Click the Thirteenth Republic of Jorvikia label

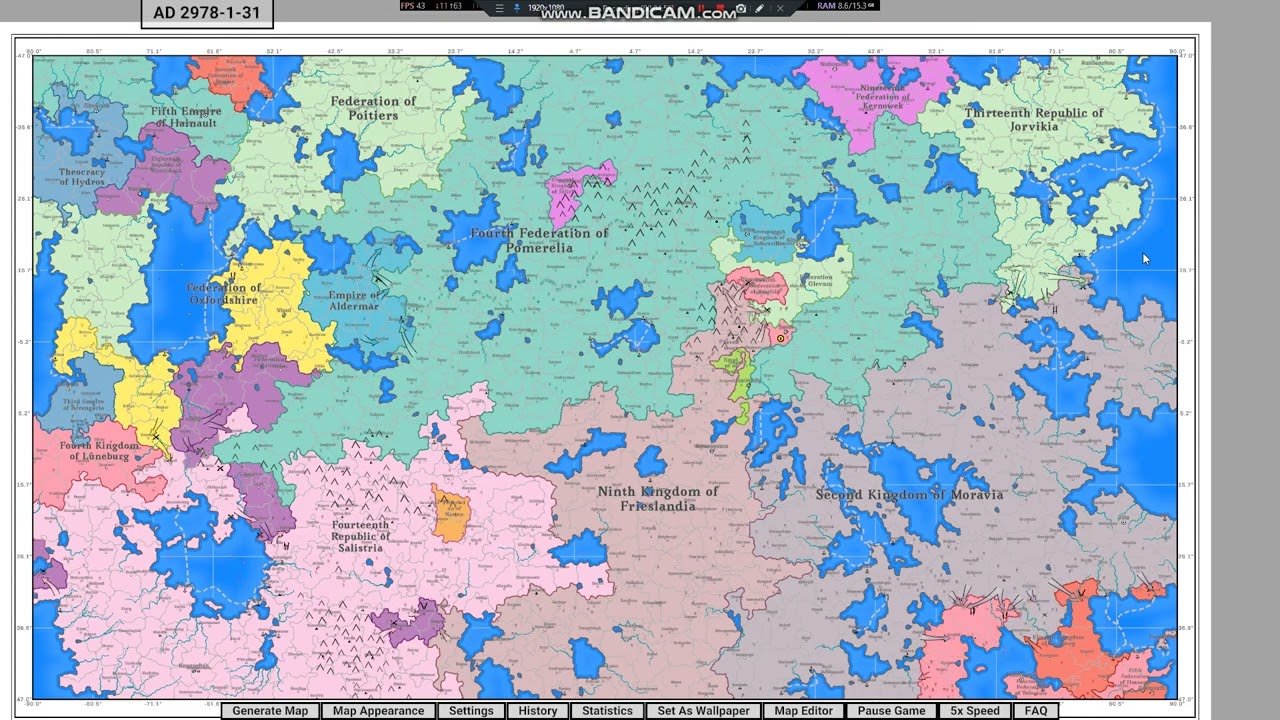[x=1034, y=120]
